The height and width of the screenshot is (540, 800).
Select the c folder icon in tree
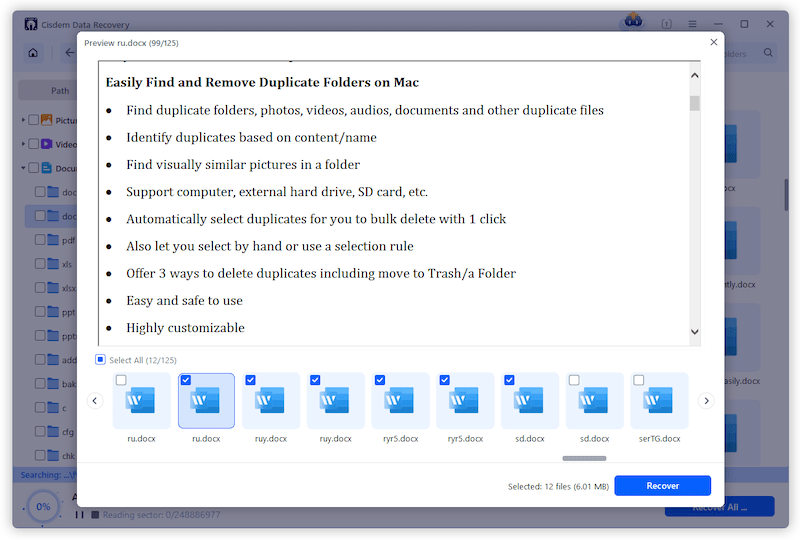coord(53,408)
